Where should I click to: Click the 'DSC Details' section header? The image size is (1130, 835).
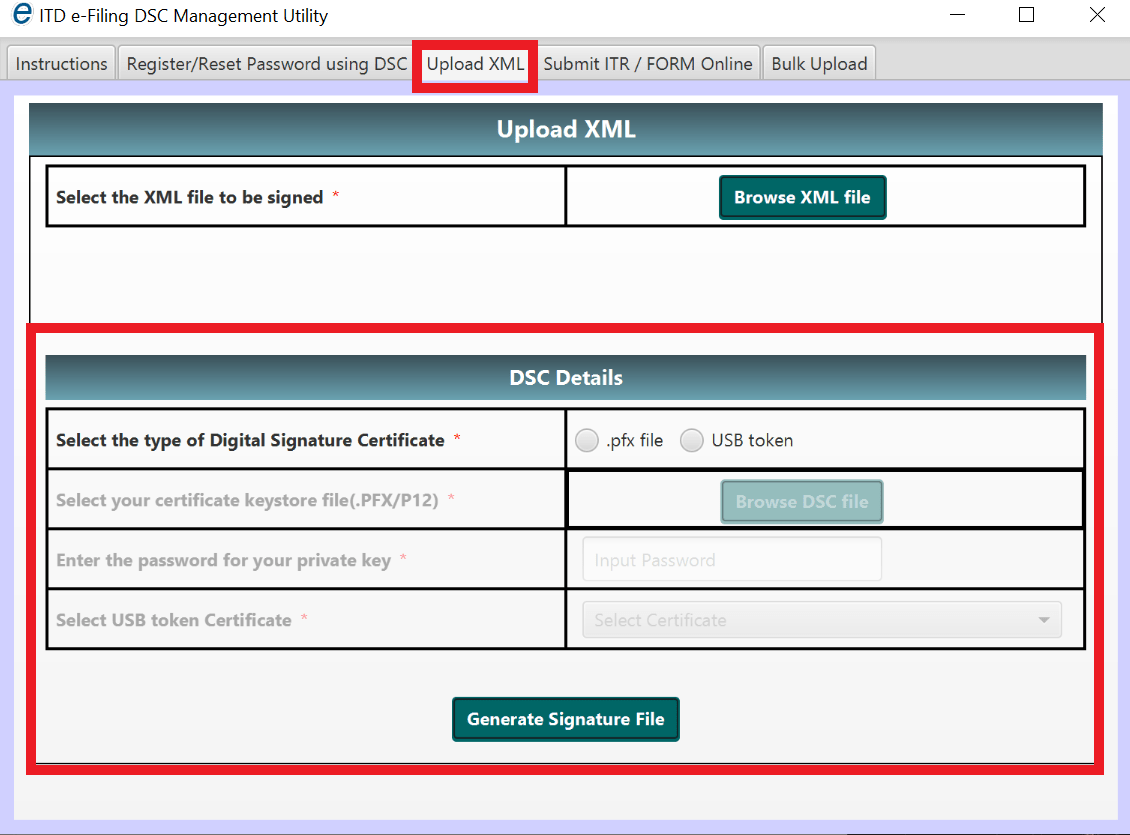(x=566, y=378)
